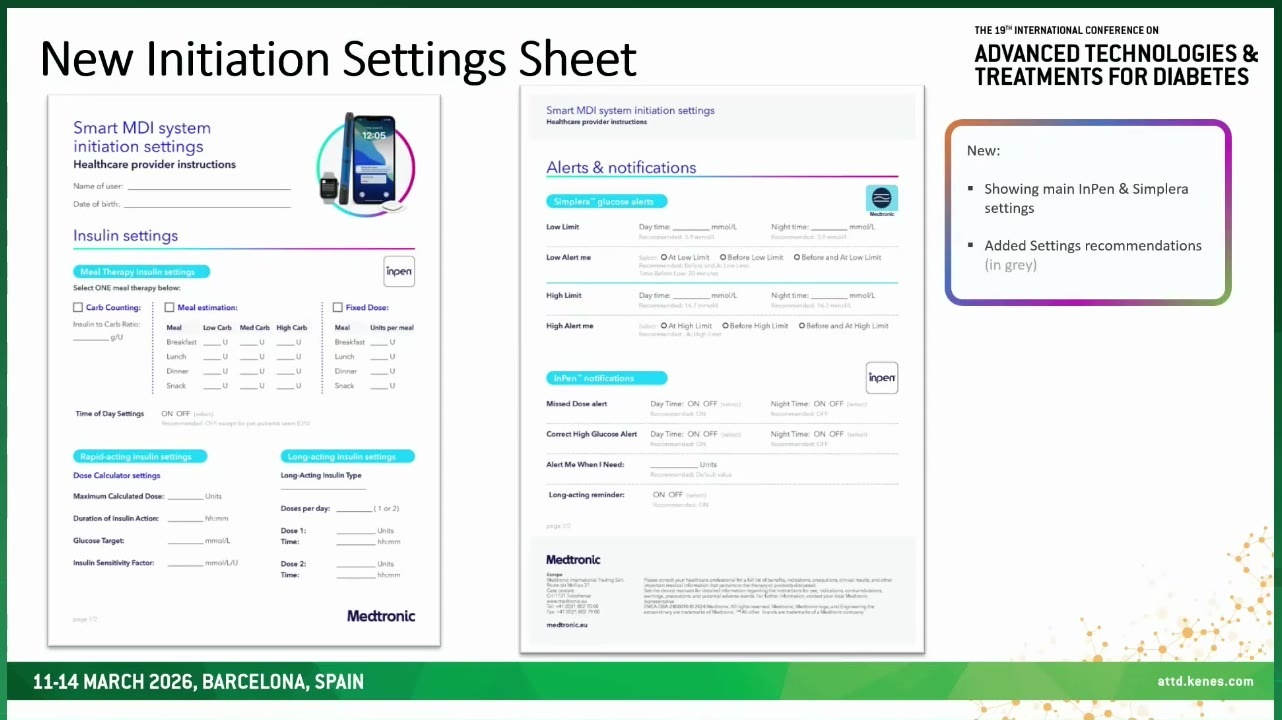This screenshot has height=720, width=1282.
Task: Click the Glucose Target mmol/L blank
Action: pyautogui.click(x=185, y=541)
